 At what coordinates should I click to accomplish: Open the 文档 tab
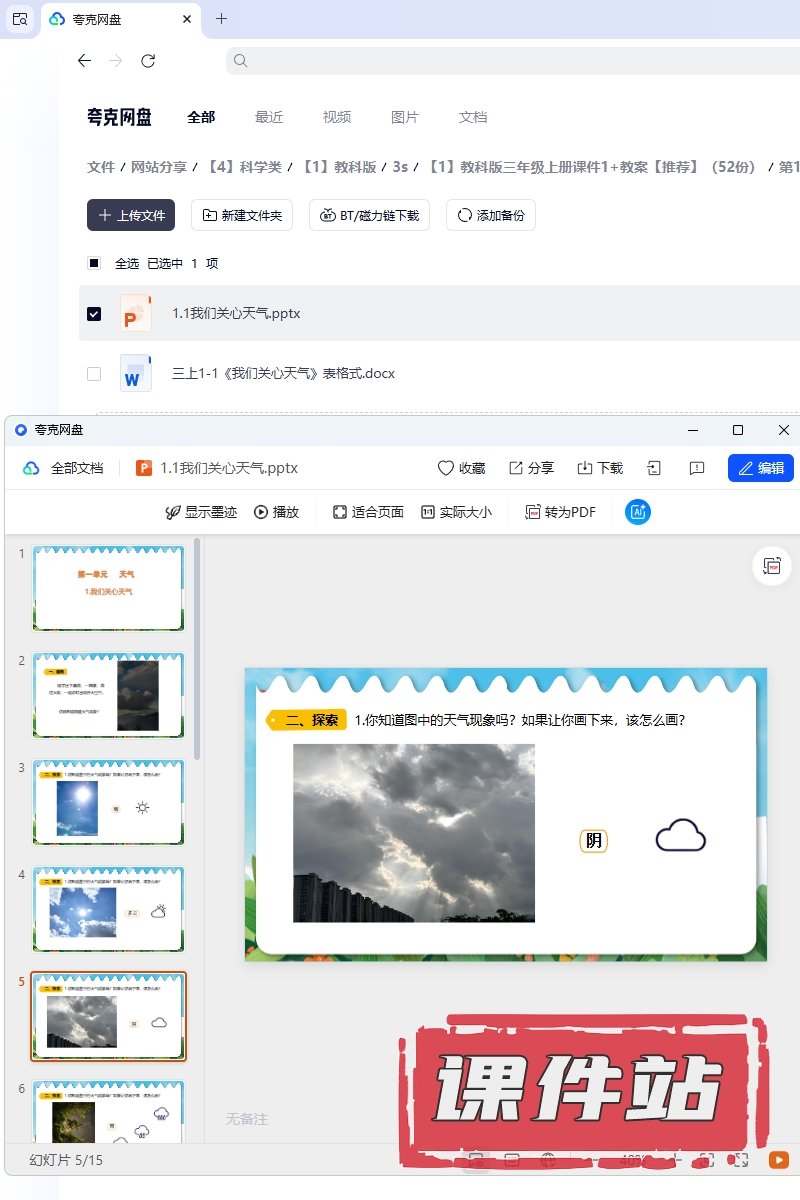[x=473, y=117]
